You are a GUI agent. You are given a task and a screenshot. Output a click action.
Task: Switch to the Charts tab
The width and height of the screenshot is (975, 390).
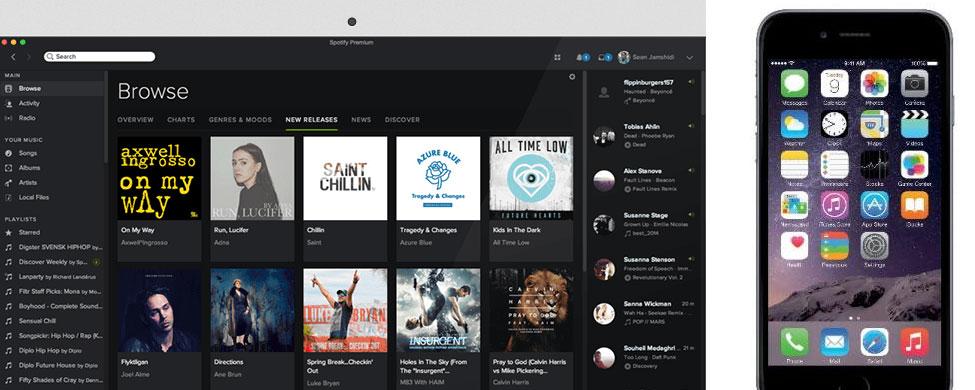(x=181, y=119)
